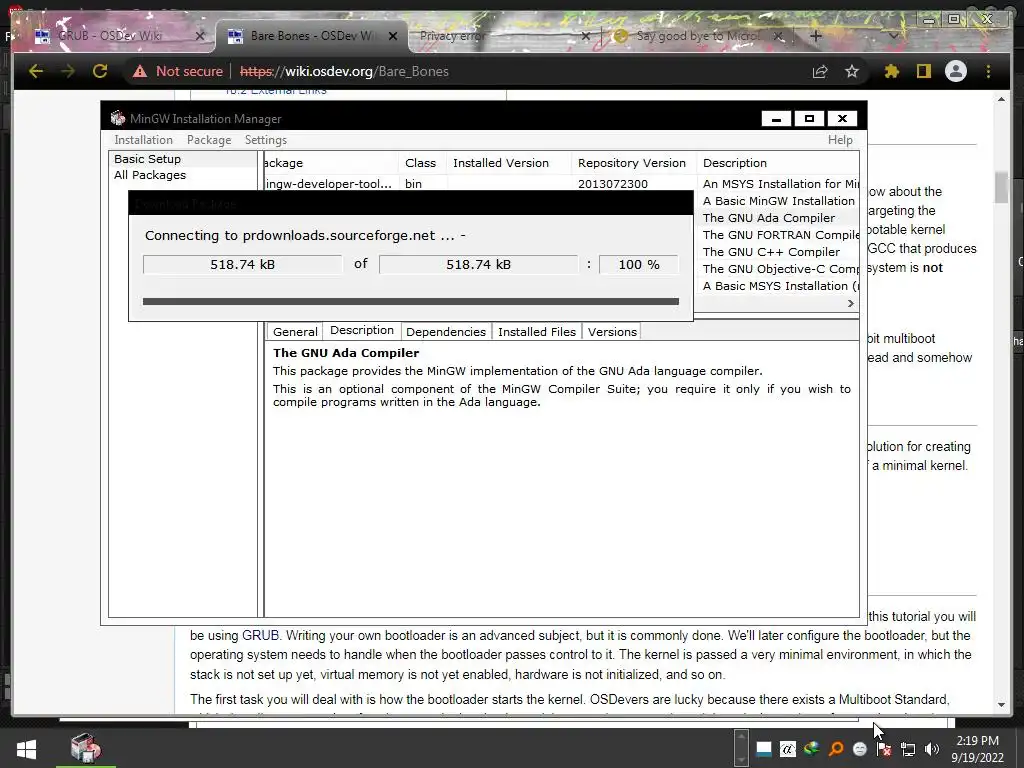Switch to the Description tab

click(362, 330)
